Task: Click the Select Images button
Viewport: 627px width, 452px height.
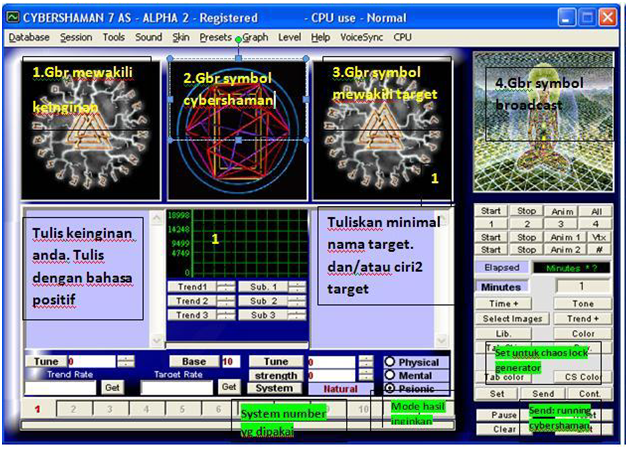Action: 512,319
